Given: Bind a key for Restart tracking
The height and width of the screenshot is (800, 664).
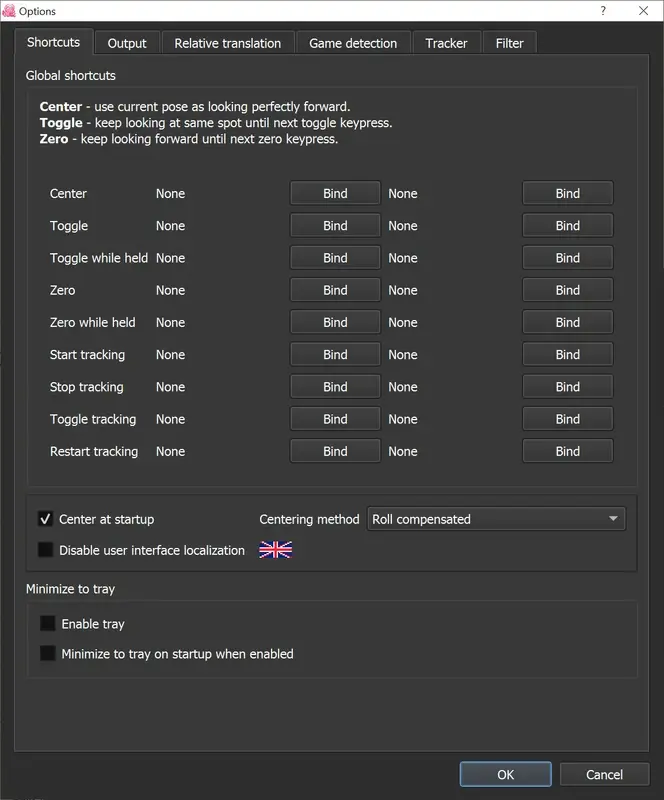Looking at the screenshot, I should (x=334, y=451).
